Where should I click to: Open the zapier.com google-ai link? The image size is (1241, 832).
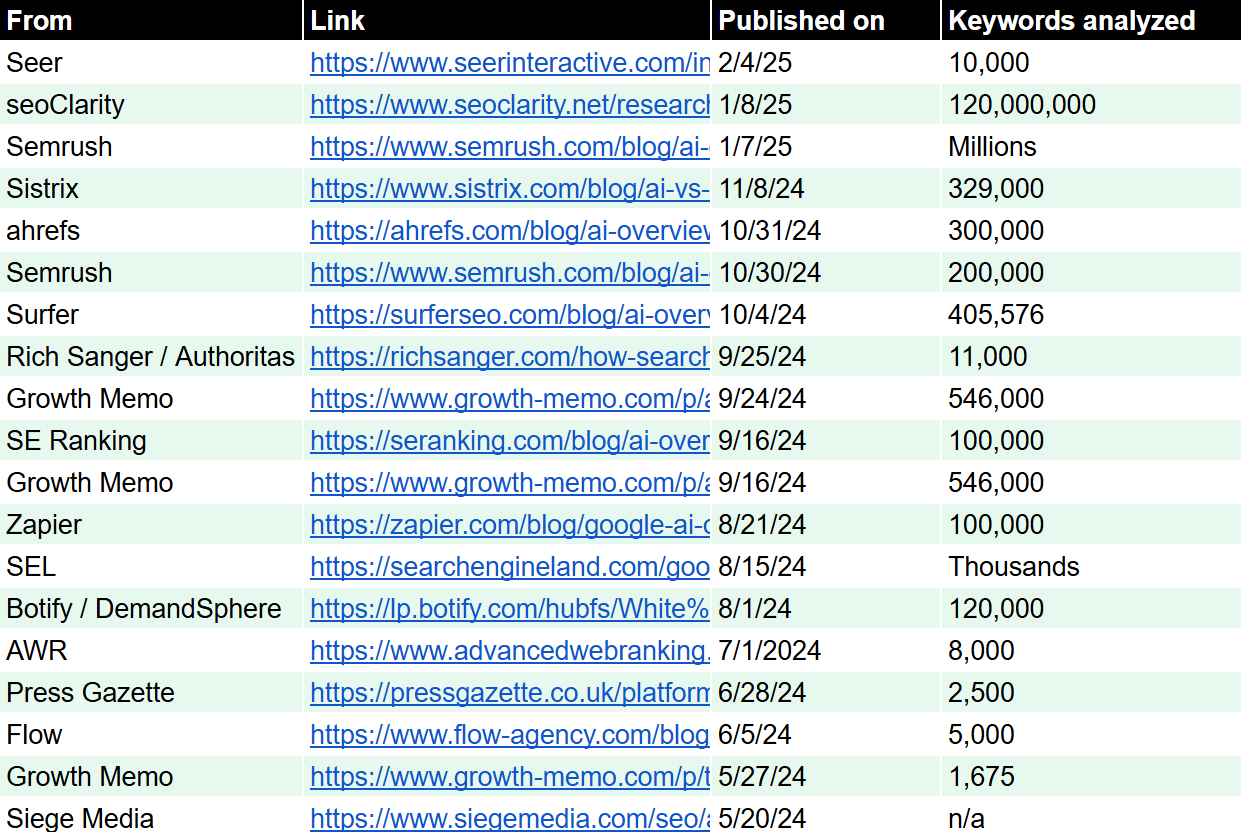pyautogui.click(x=510, y=525)
